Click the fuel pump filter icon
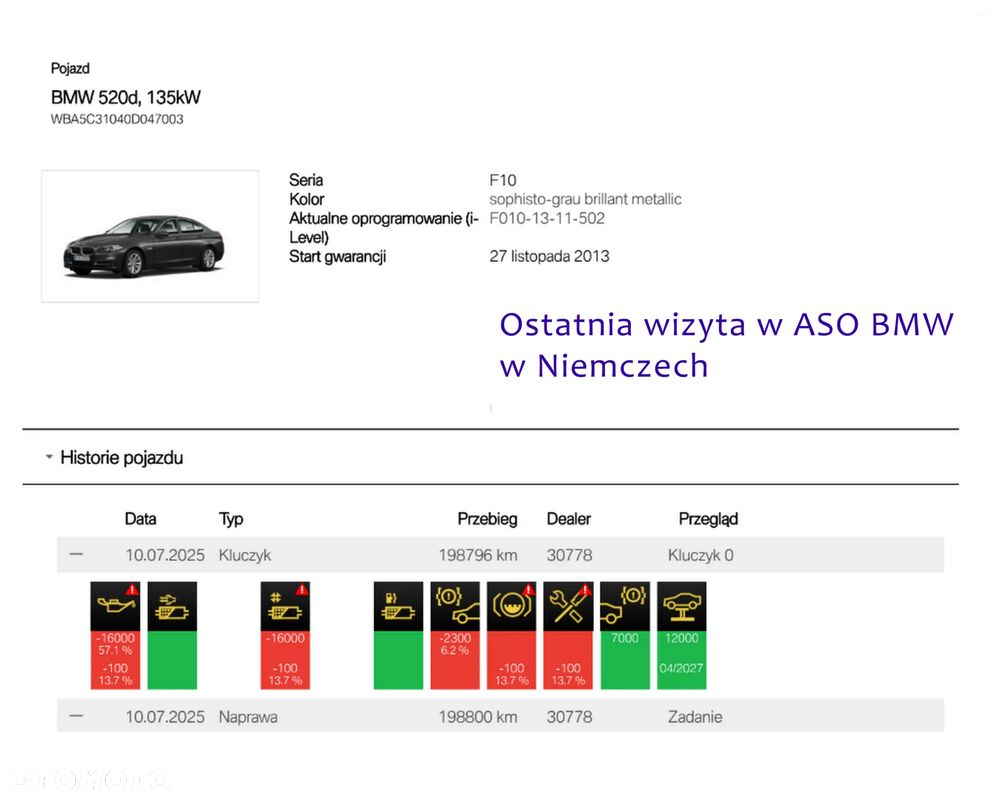1000x800 pixels. 398,606
